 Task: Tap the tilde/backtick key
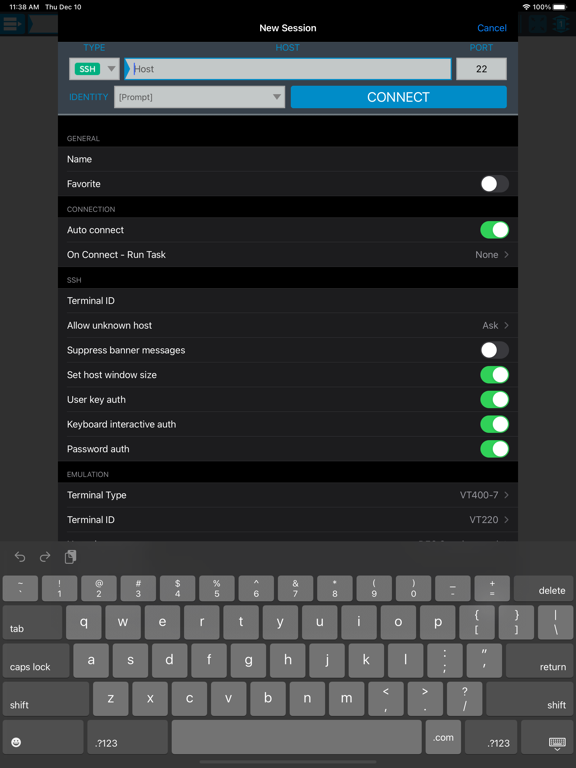tap(21, 588)
